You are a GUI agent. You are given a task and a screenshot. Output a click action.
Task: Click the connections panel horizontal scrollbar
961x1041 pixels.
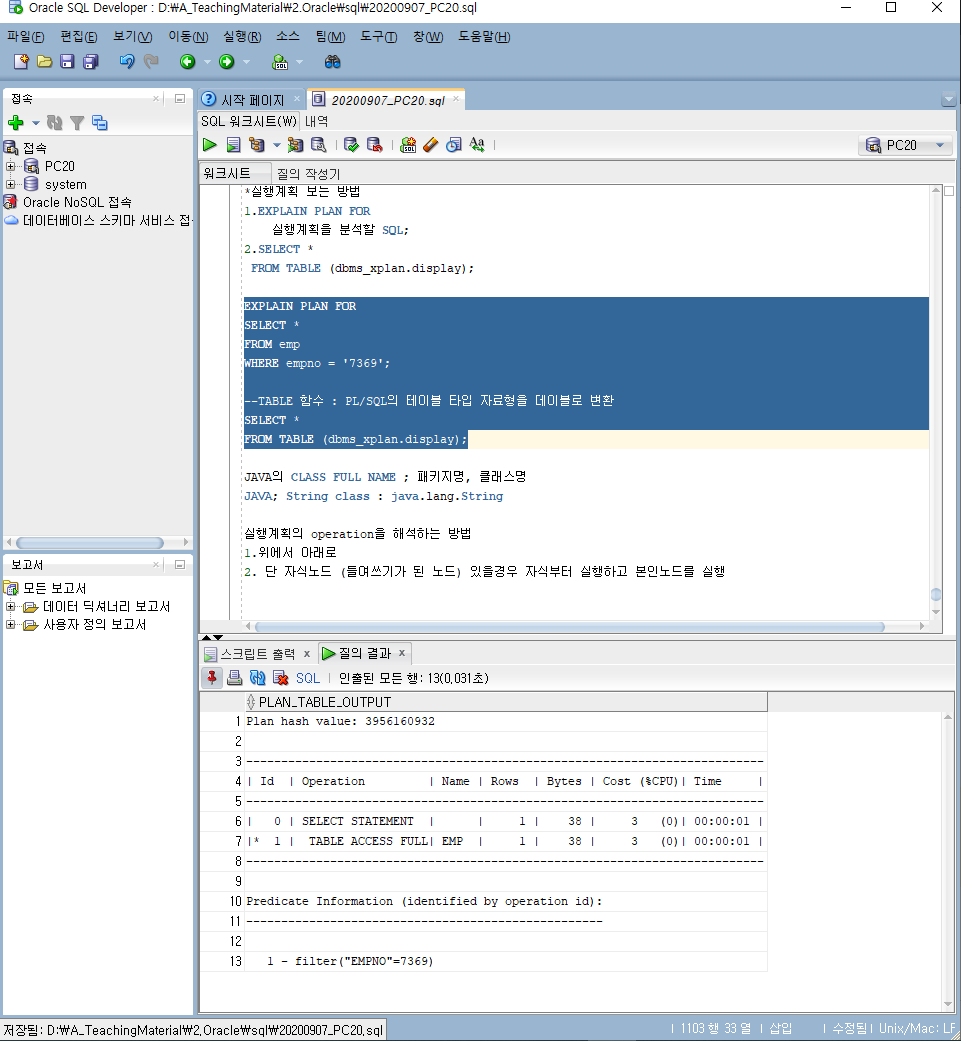[x=90, y=542]
